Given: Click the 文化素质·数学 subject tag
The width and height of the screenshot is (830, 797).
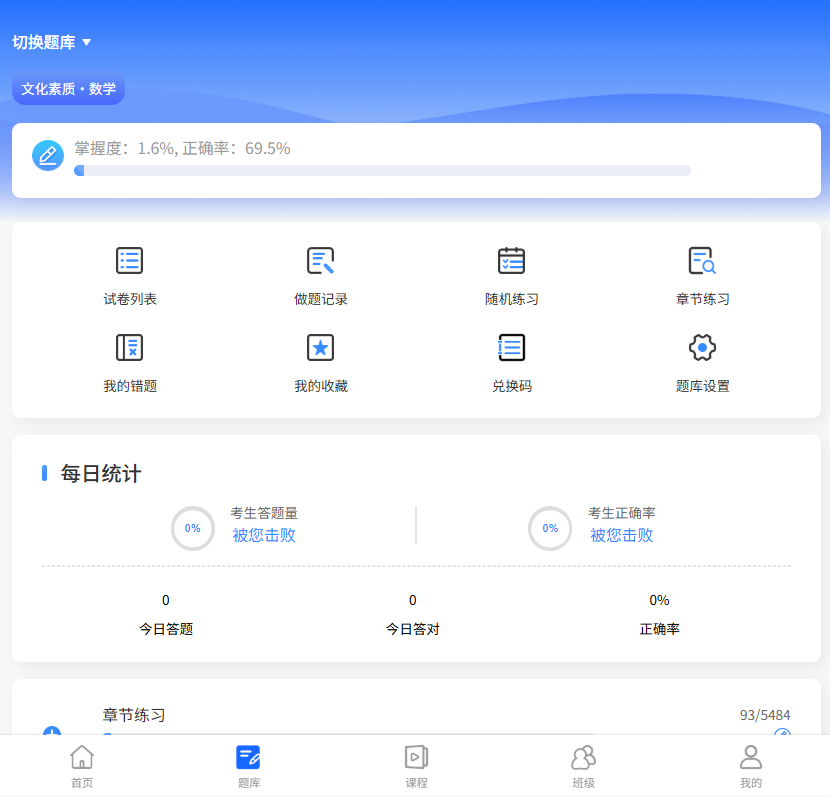Looking at the screenshot, I should (68, 89).
